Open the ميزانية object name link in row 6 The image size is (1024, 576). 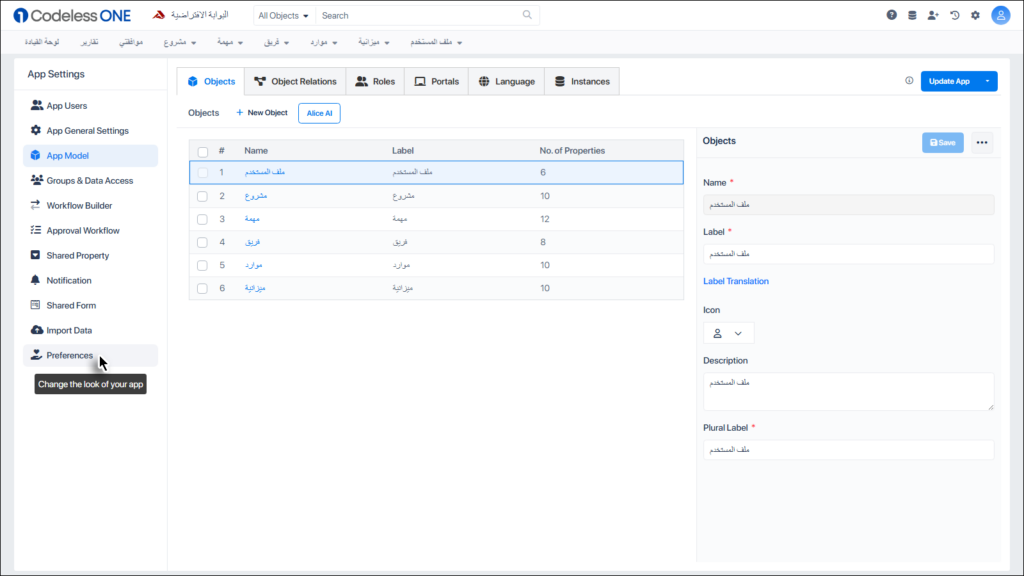pyautogui.click(x=255, y=288)
